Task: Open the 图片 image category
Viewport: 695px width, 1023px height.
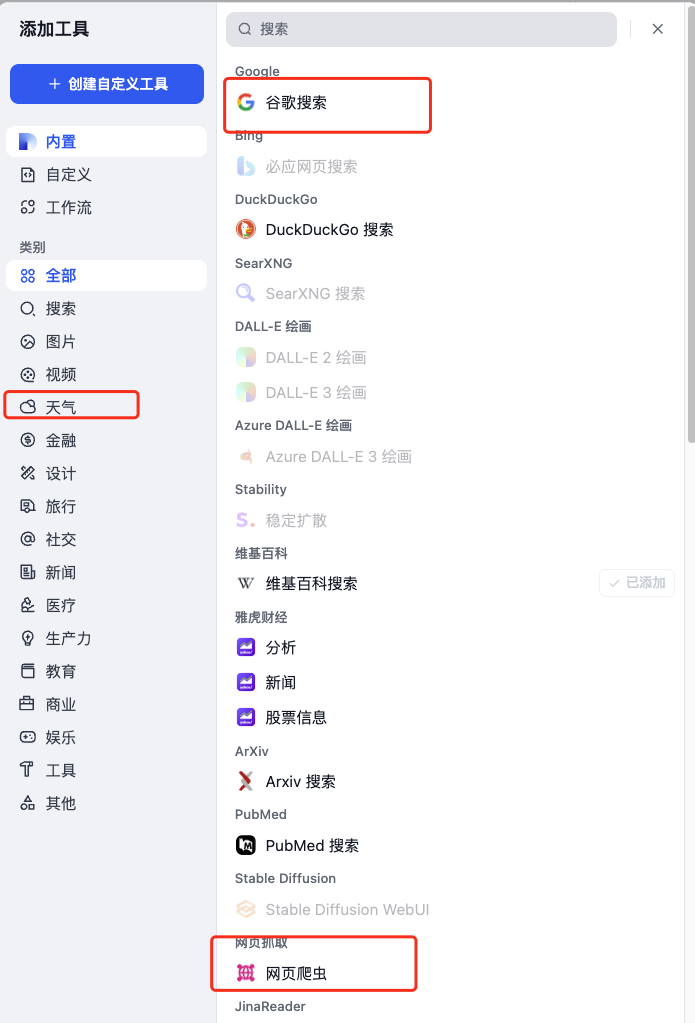Action: click(x=60, y=339)
